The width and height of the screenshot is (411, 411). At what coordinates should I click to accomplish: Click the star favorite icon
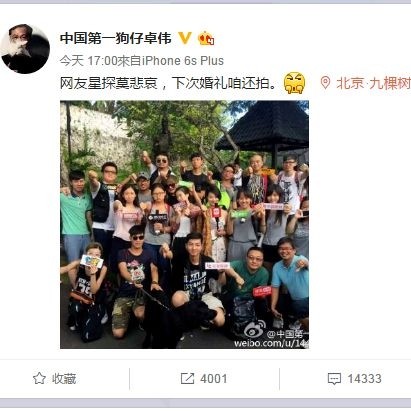[39, 378]
